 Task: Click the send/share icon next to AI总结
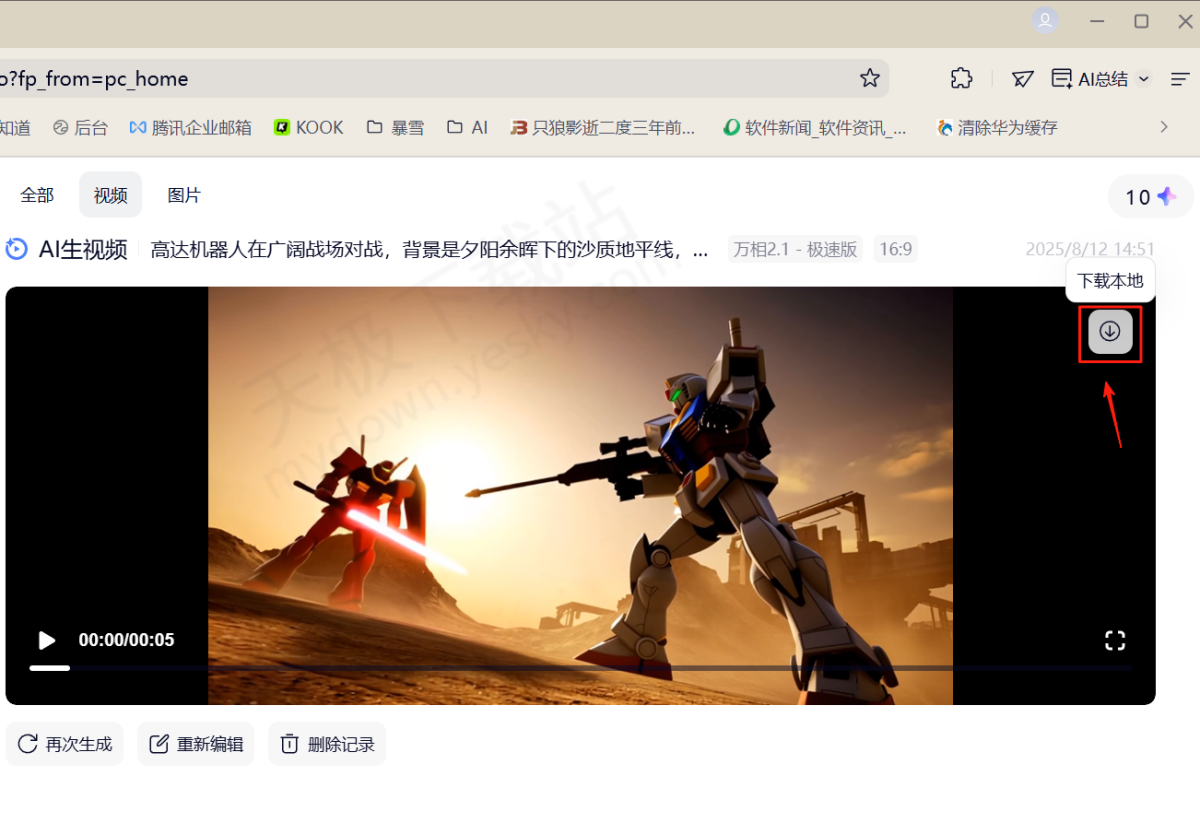[x=1021, y=78]
